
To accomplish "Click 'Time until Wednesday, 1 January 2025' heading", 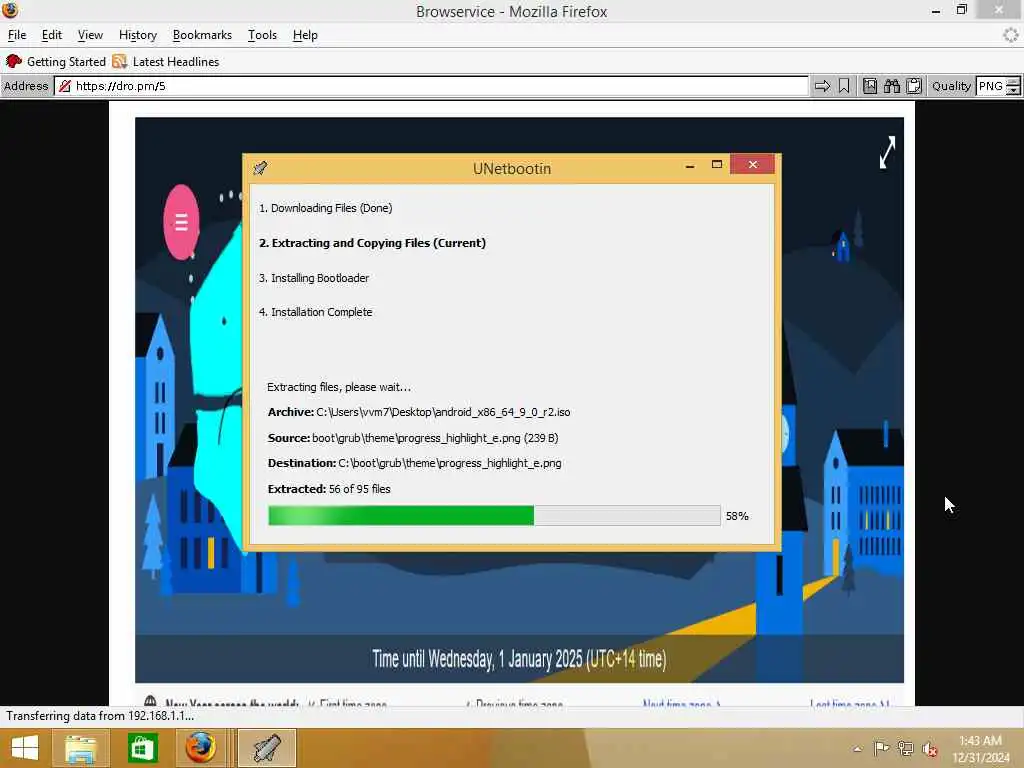I will point(519,659).
